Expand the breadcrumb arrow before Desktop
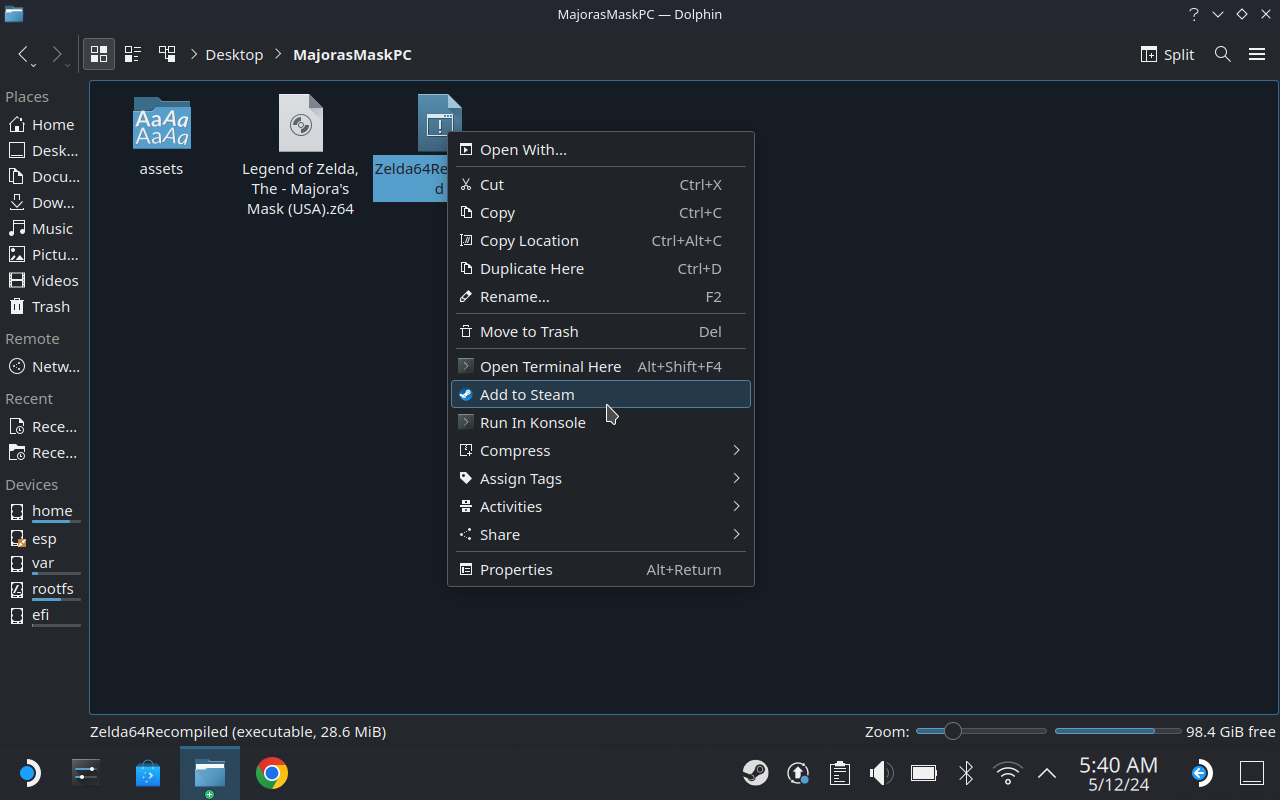Image resolution: width=1280 pixels, height=800 pixels. pyautogui.click(x=193, y=55)
